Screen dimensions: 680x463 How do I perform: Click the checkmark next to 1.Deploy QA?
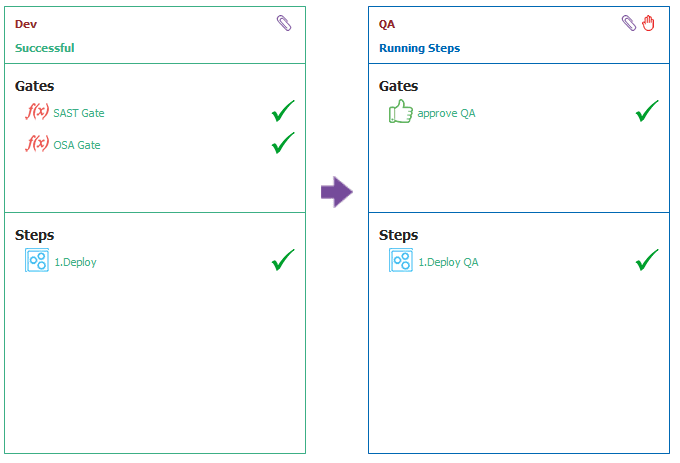point(647,260)
